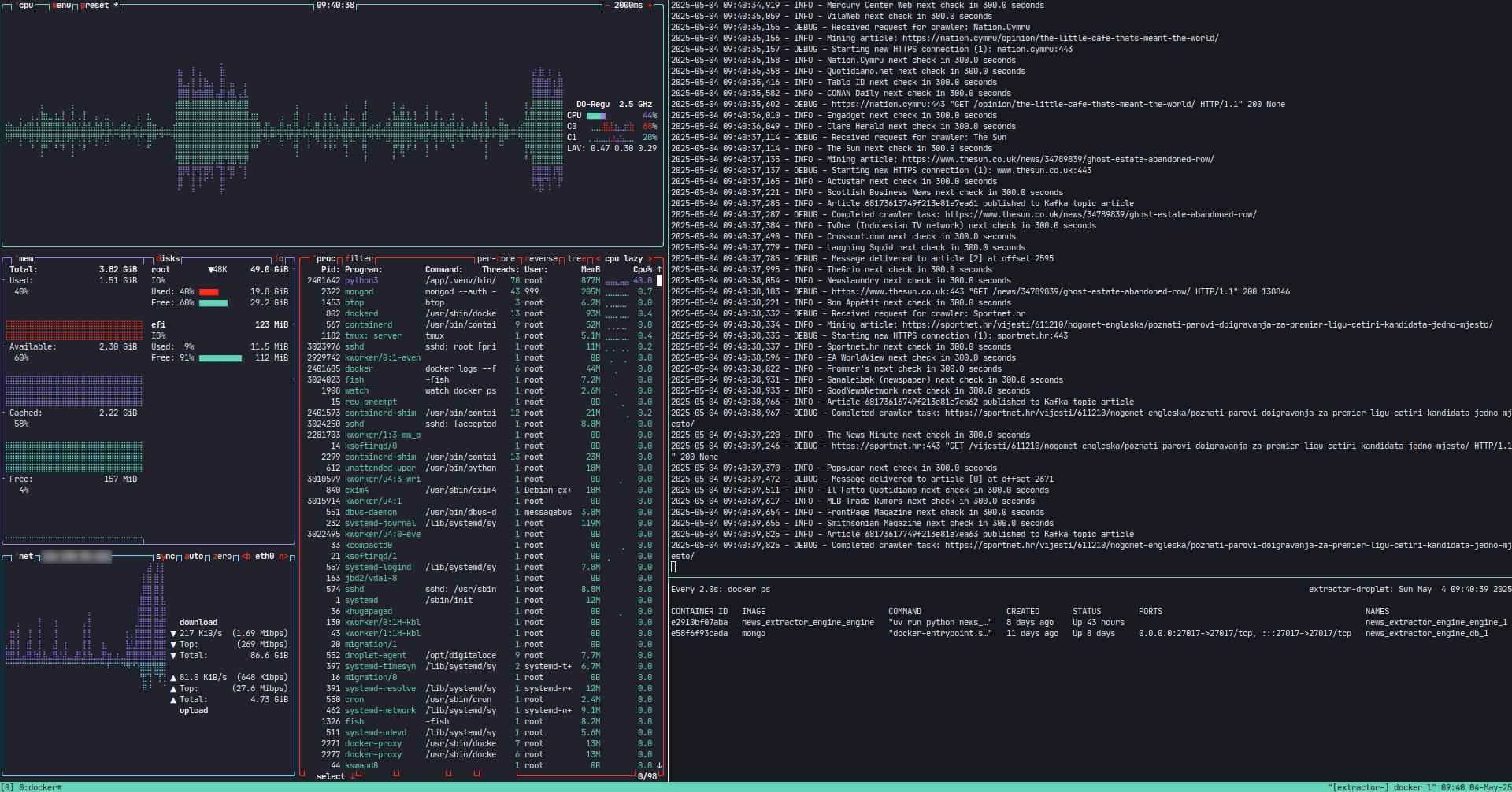Screen dimensions: 1512x792
Task: Click the root disk green Free bar
Action: [213, 303]
